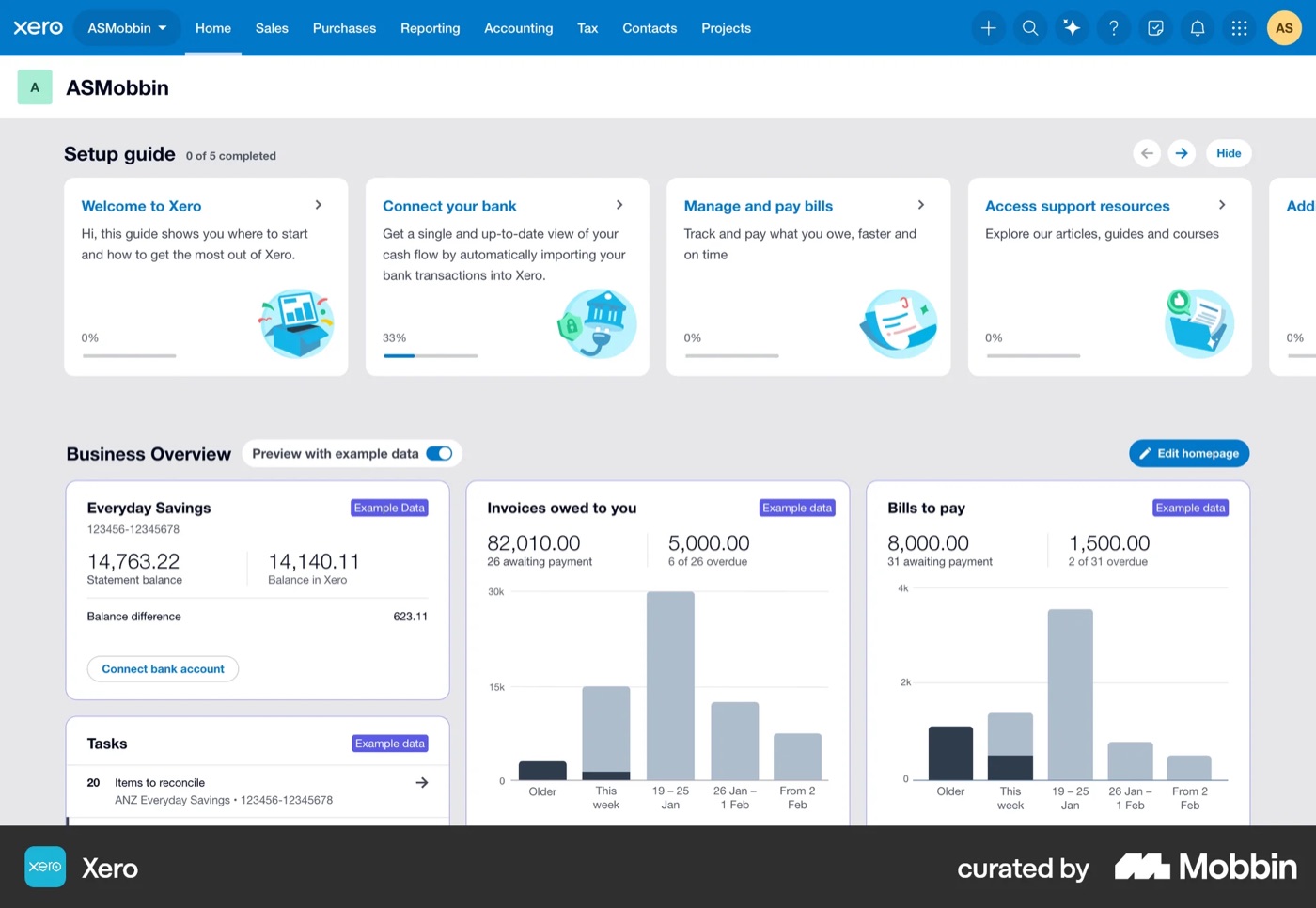Open Everyday Savings account title

[x=149, y=508]
